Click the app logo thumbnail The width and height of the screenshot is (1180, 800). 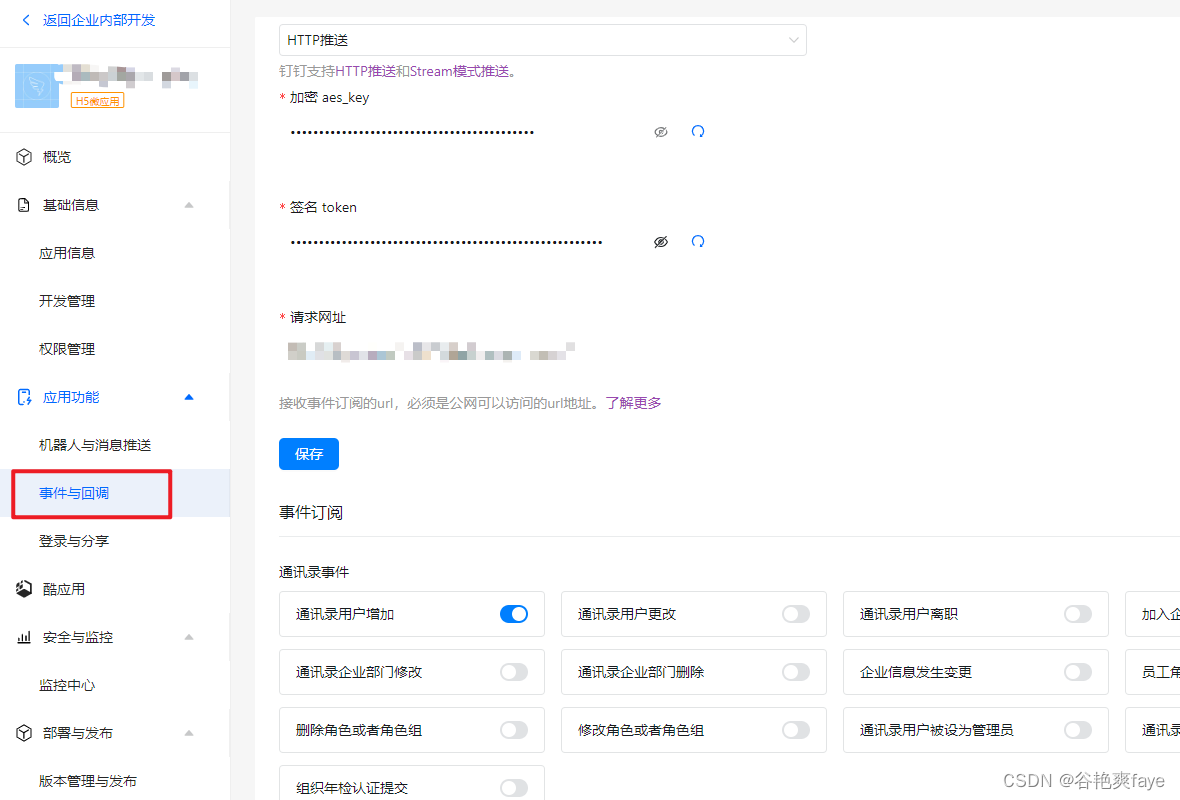coord(37,86)
